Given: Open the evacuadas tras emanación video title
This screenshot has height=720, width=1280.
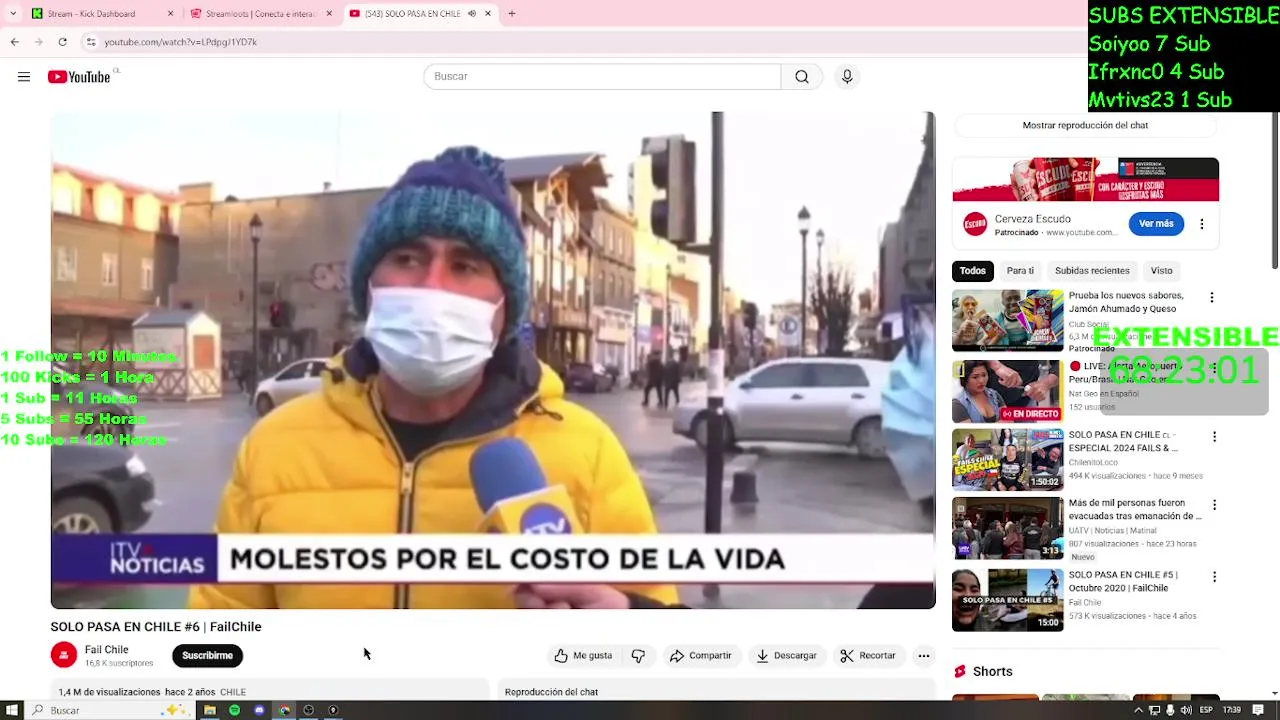Looking at the screenshot, I should (x=1135, y=510).
